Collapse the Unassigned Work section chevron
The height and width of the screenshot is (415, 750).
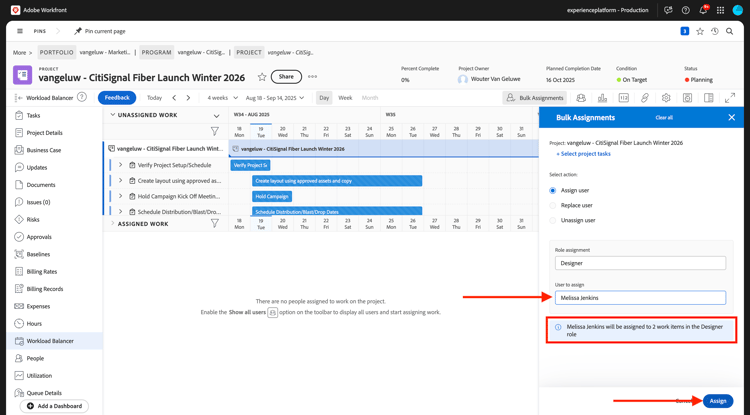click(113, 115)
